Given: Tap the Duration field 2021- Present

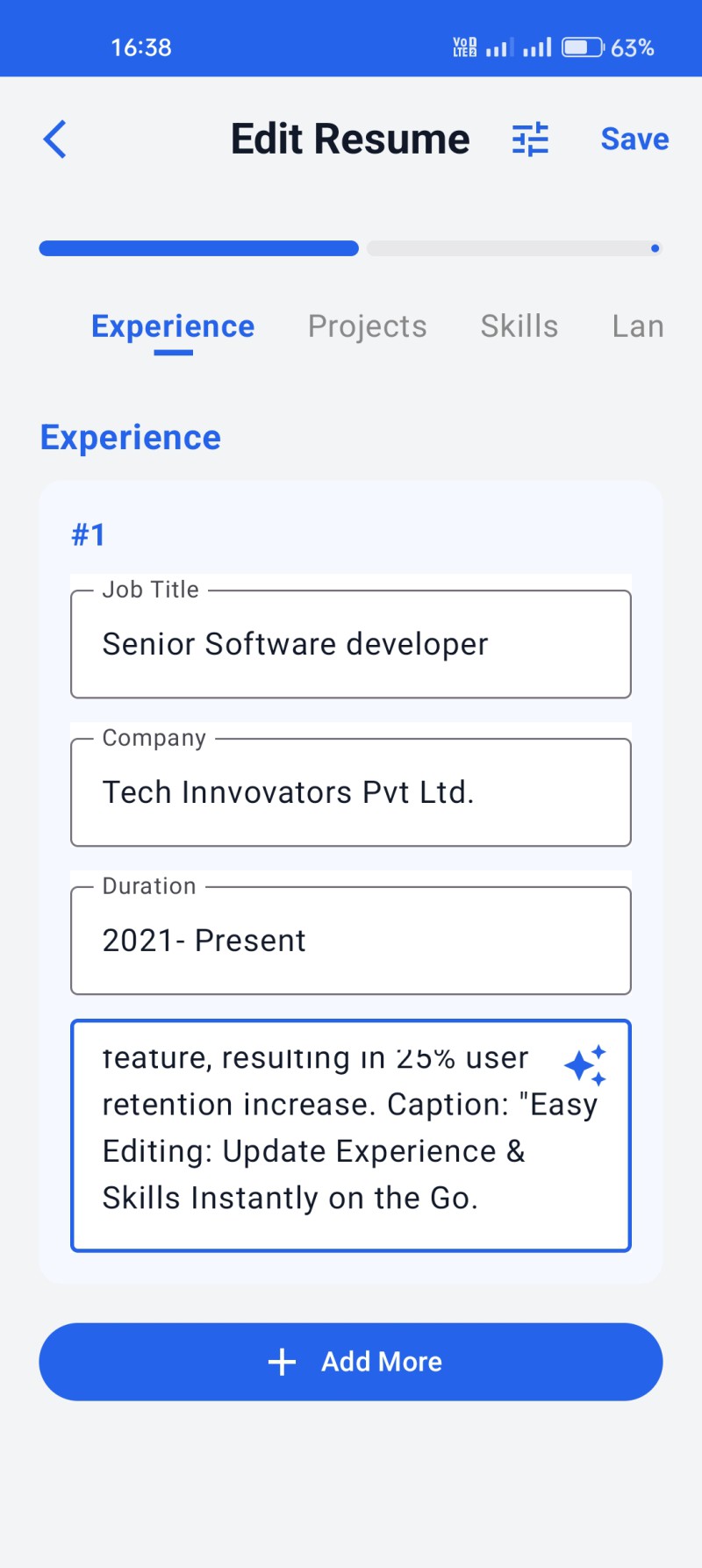Looking at the screenshot, I should click(x=351, y=941).
